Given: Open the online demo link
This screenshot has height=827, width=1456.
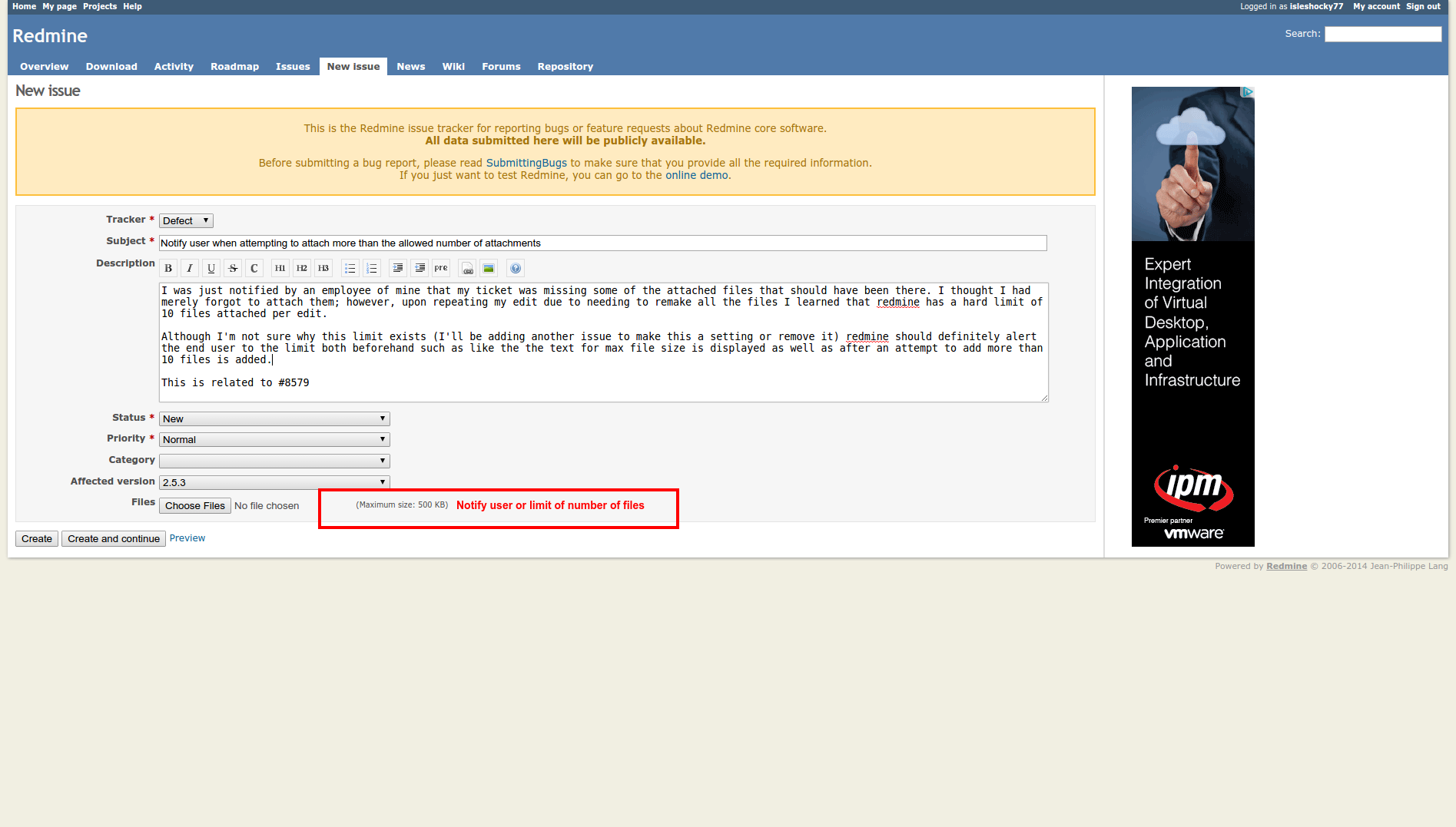Looking at the screenshot, I should [697, 175].
